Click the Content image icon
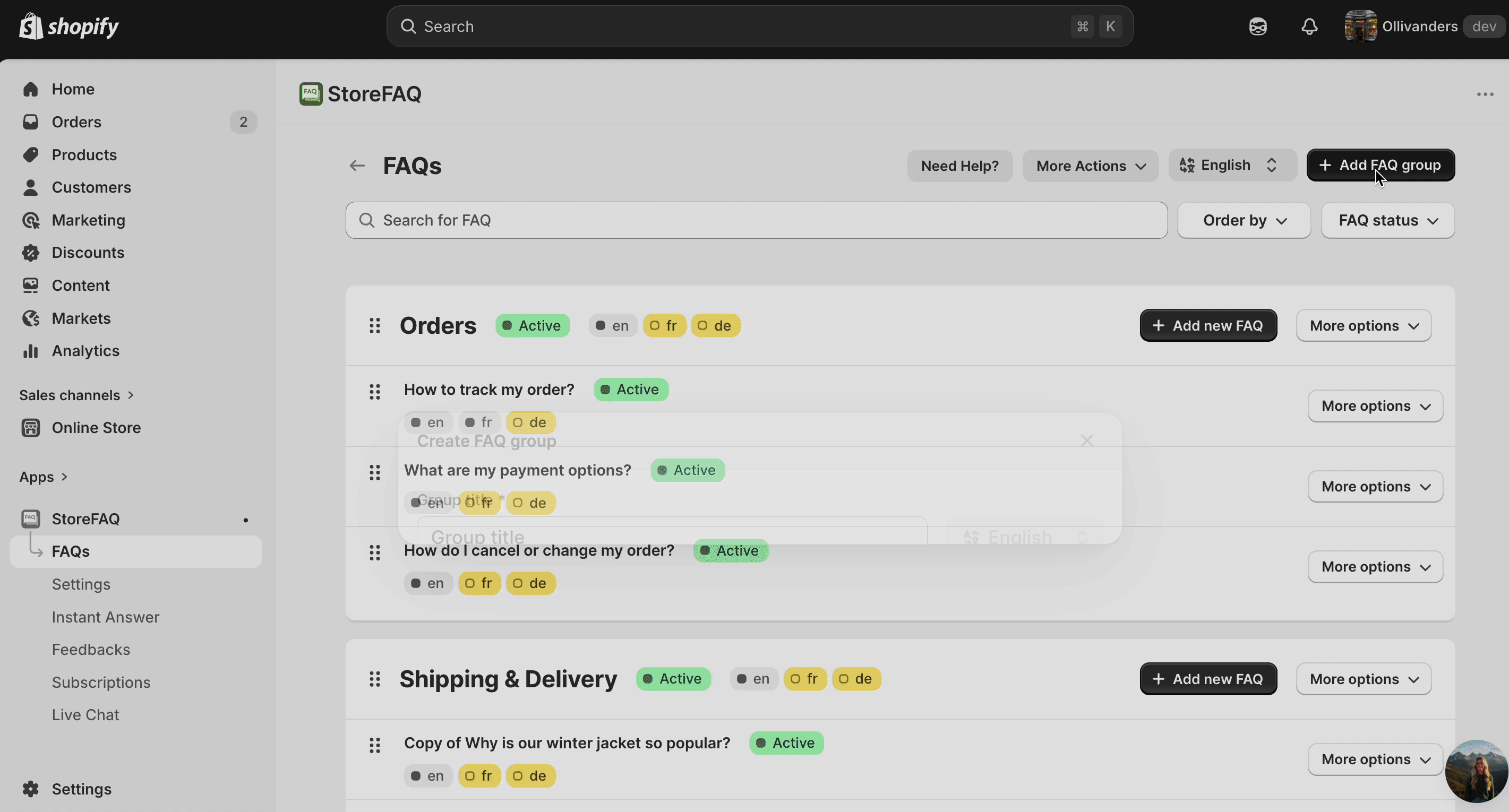 click(x=30, y=285)
